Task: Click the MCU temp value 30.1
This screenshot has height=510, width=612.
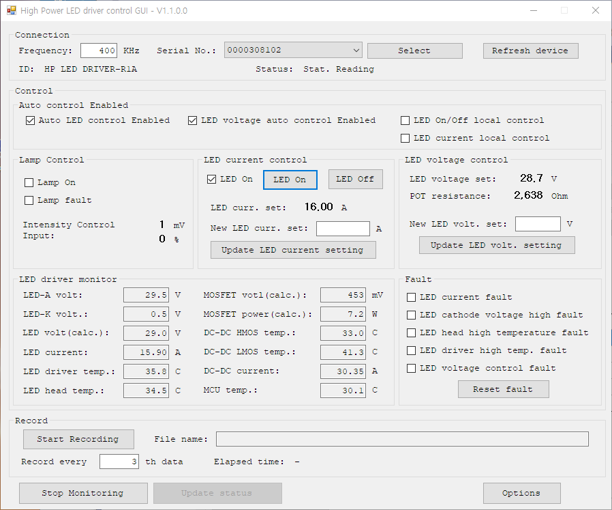Action: point(343,391)
